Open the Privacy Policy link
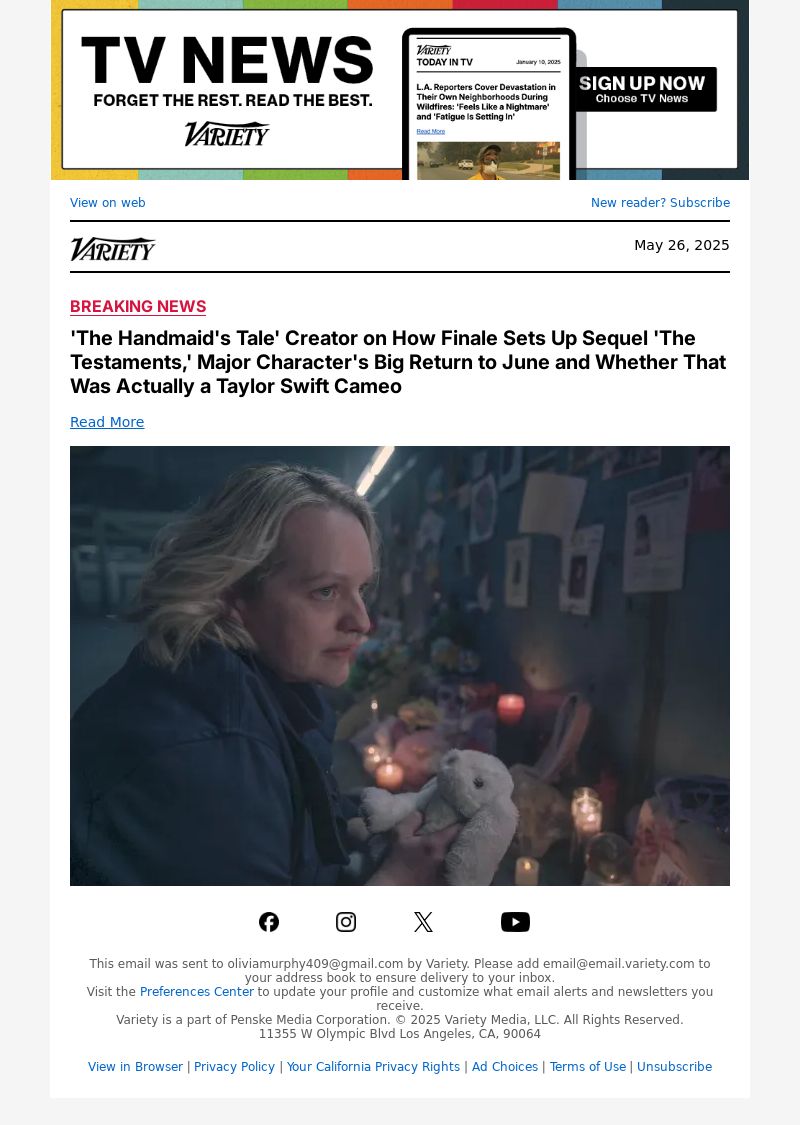 point(234,1067)
